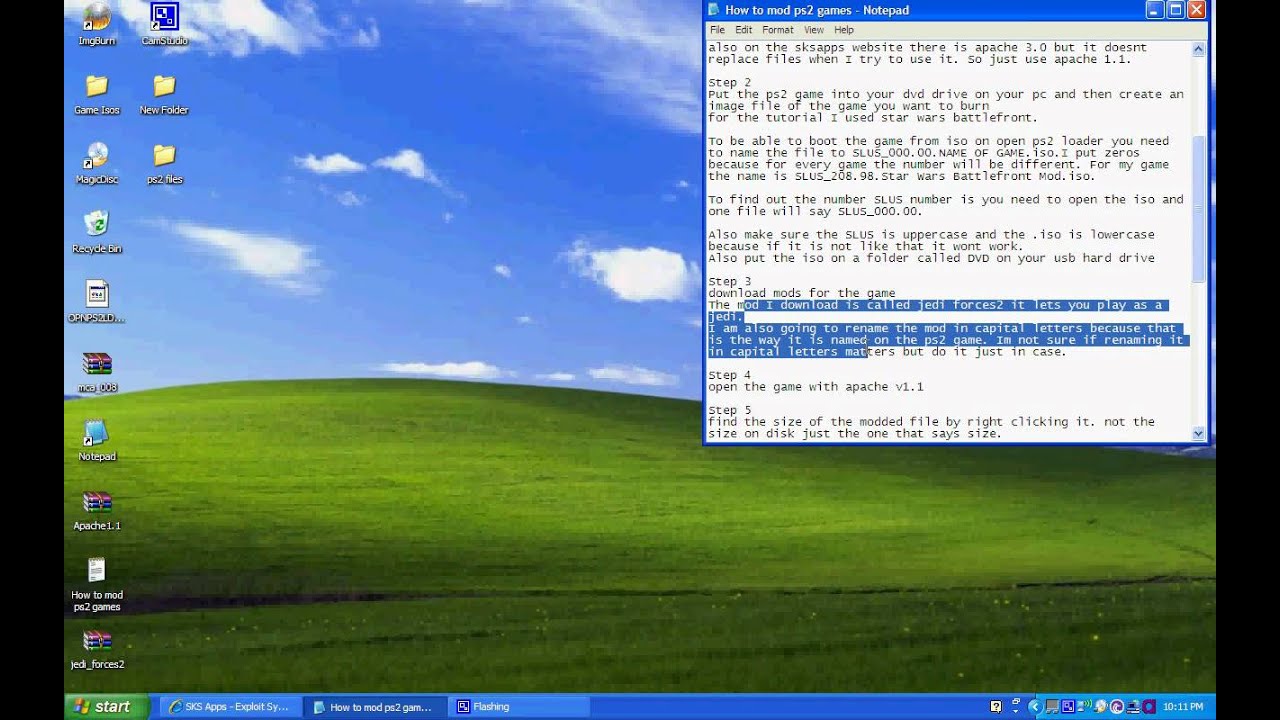Image resolution: width=1280 pixels, height=720 pixels.
Task: Open Notepad's Help menu
Action: [x=844, y=30]
